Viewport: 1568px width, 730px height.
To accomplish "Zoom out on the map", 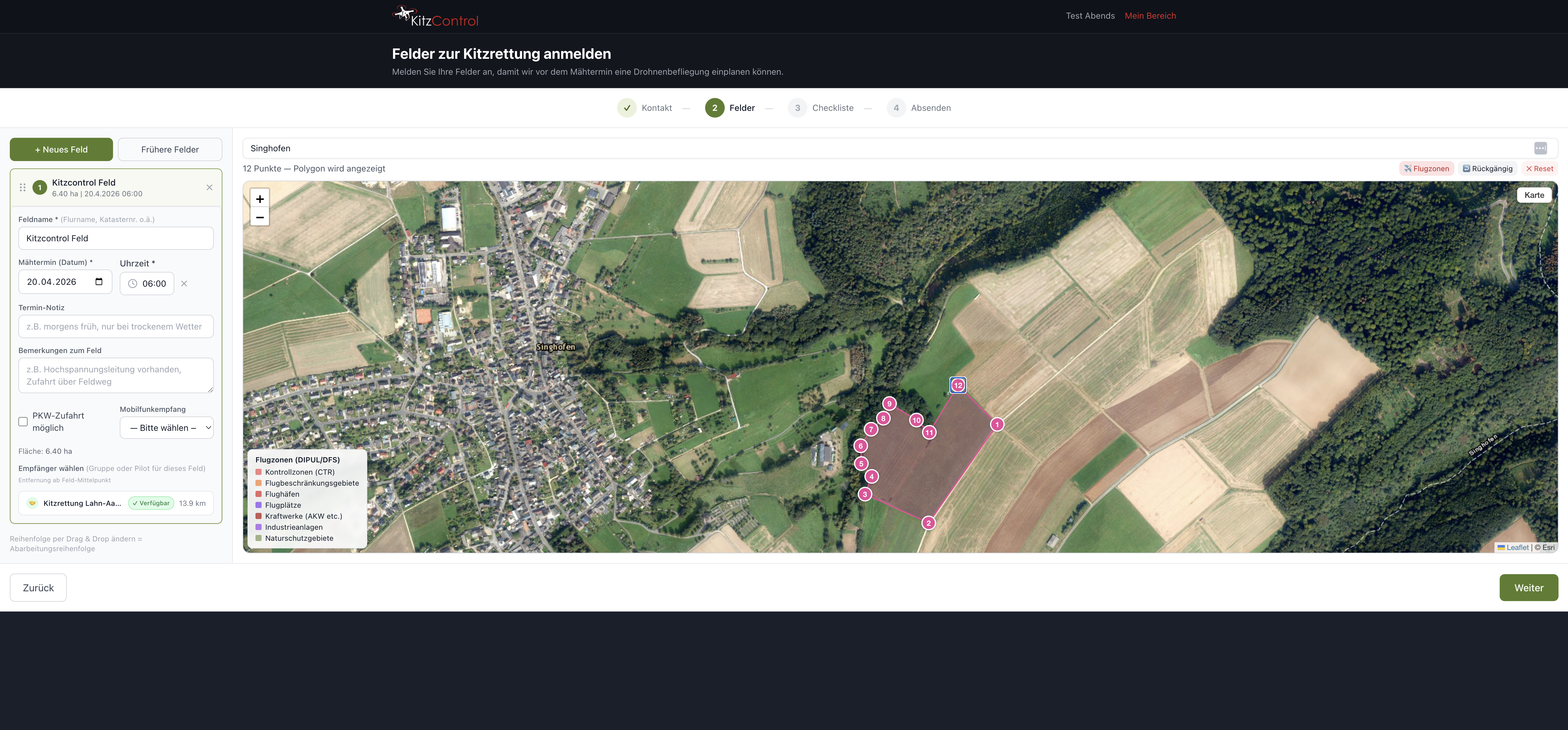I will tap(260, 217).
